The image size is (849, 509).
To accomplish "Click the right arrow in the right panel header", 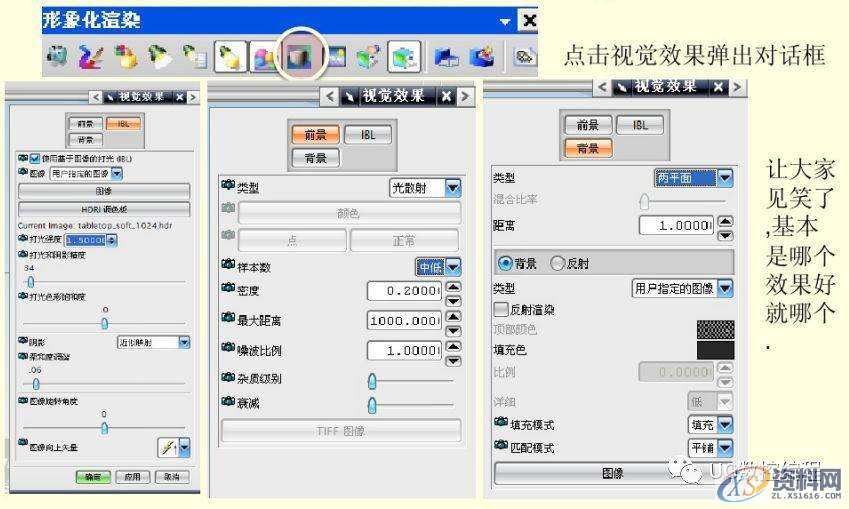I will point(736,87).
